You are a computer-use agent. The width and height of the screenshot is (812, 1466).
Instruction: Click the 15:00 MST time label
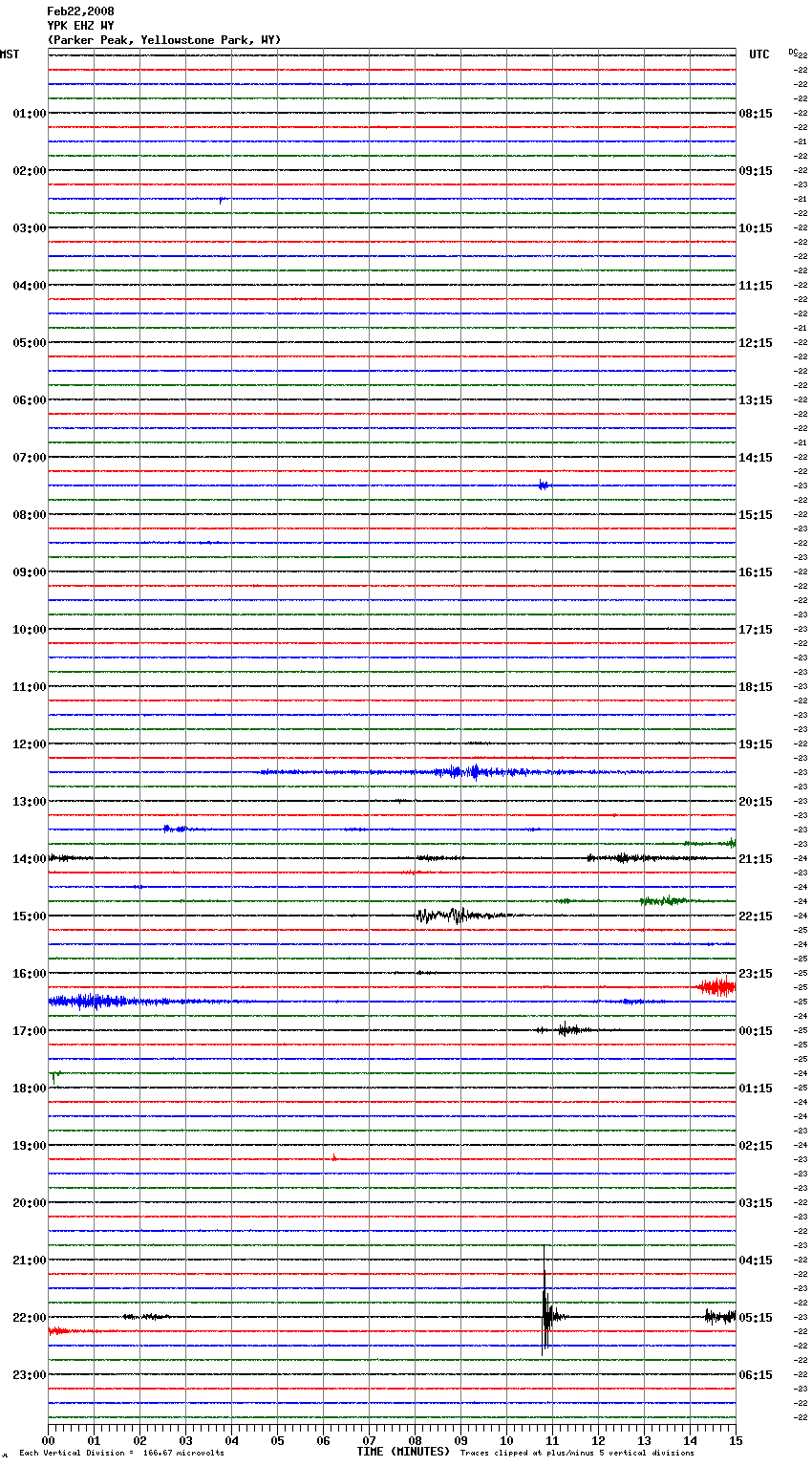coord(30,916)
